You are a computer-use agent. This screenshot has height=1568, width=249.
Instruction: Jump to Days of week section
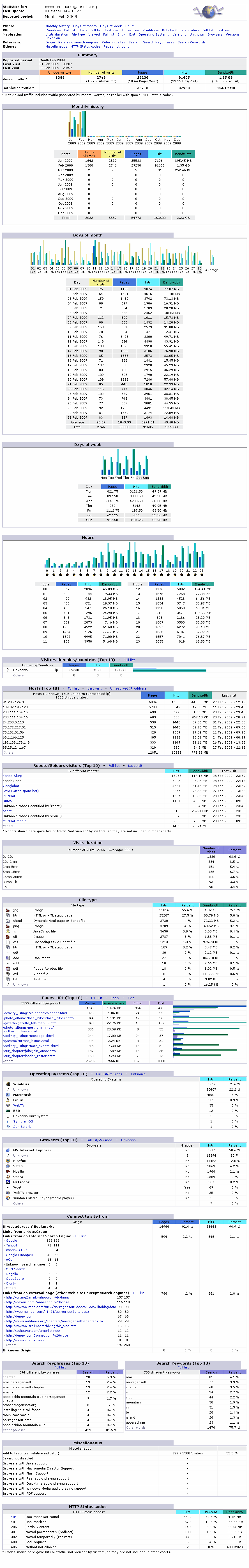[x=110, y=26]
